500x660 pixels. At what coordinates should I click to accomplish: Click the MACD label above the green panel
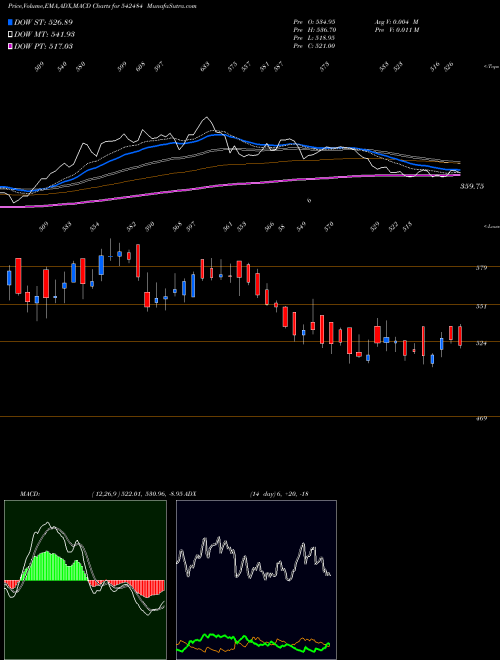pos(29,494)
